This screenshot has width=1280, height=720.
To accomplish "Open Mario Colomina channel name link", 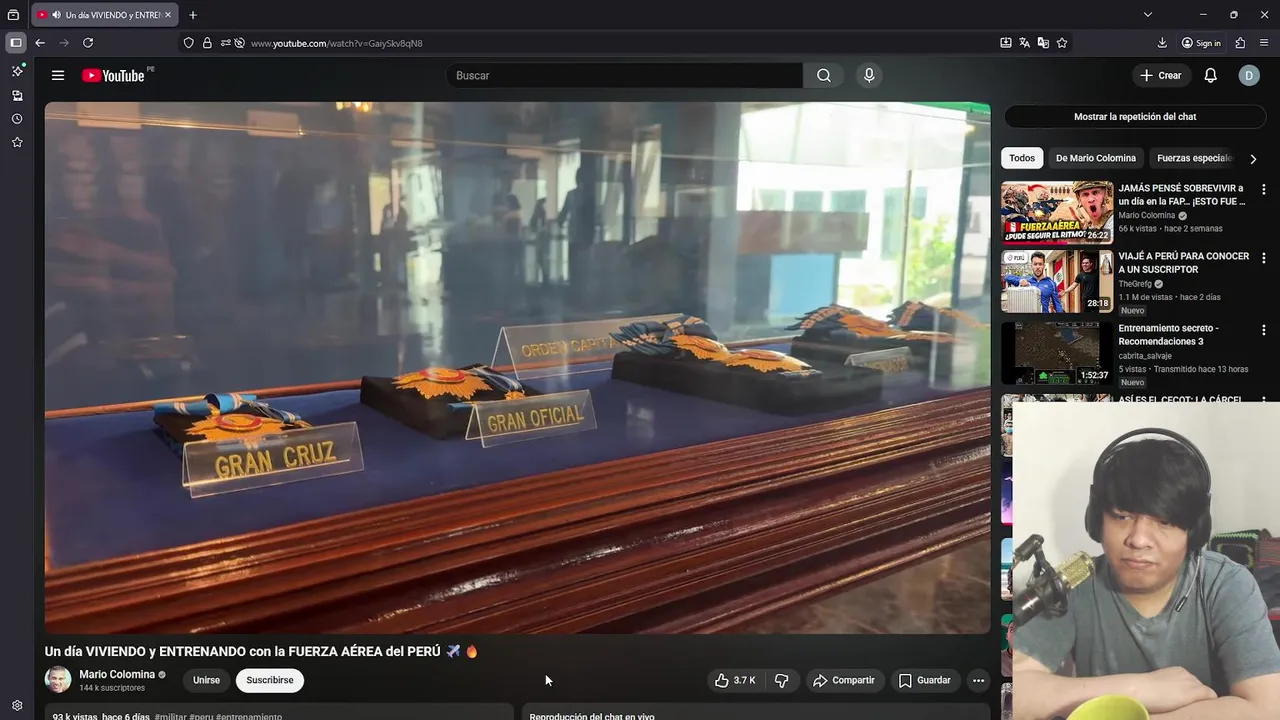I will (x=117, y=674).
